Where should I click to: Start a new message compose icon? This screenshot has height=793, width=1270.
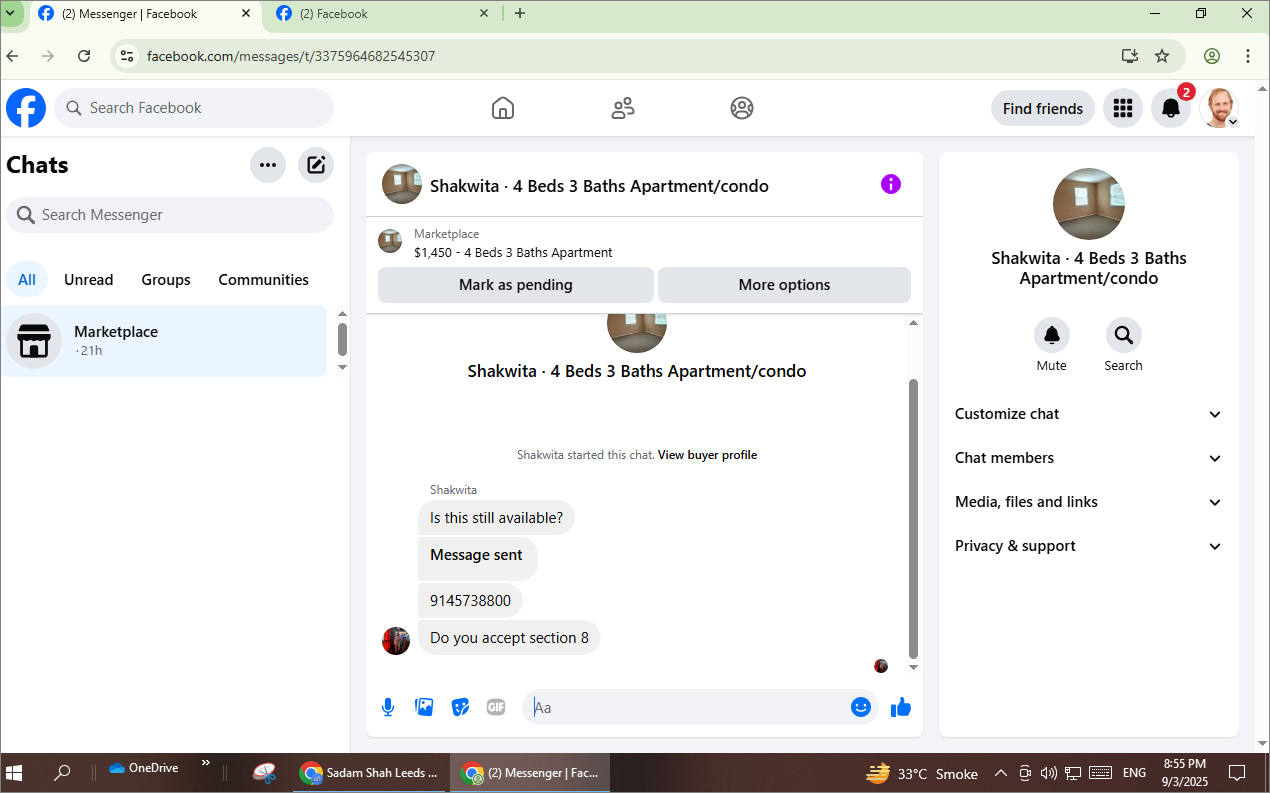[316, 165]
